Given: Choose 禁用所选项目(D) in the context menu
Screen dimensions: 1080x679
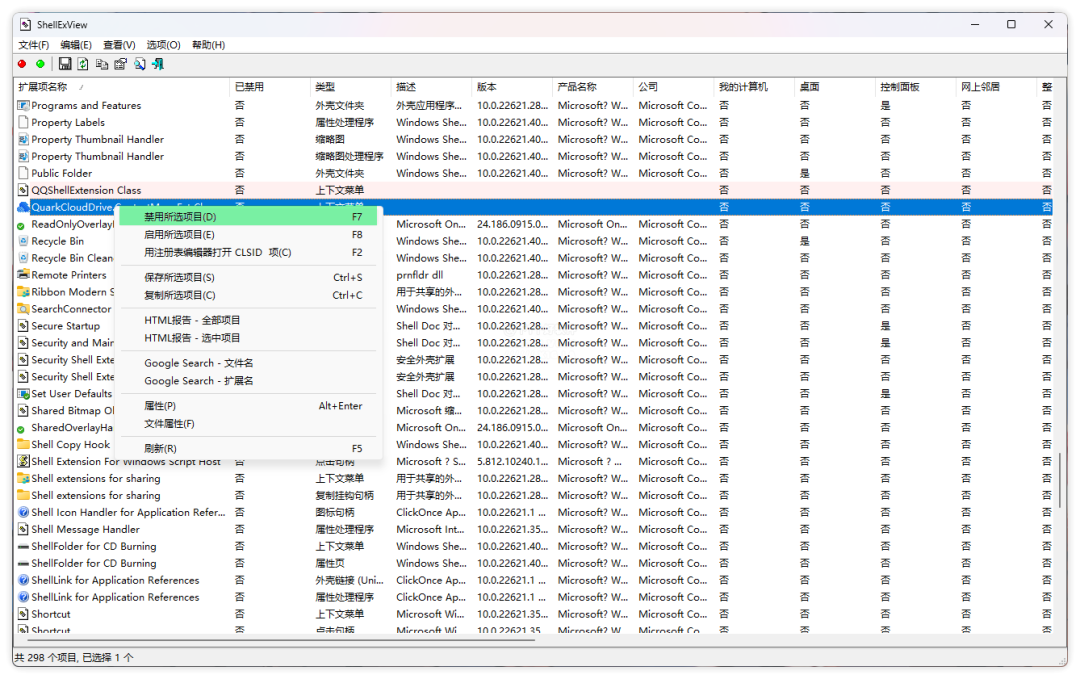Looking at the screenshot, I should pos(249,217).
